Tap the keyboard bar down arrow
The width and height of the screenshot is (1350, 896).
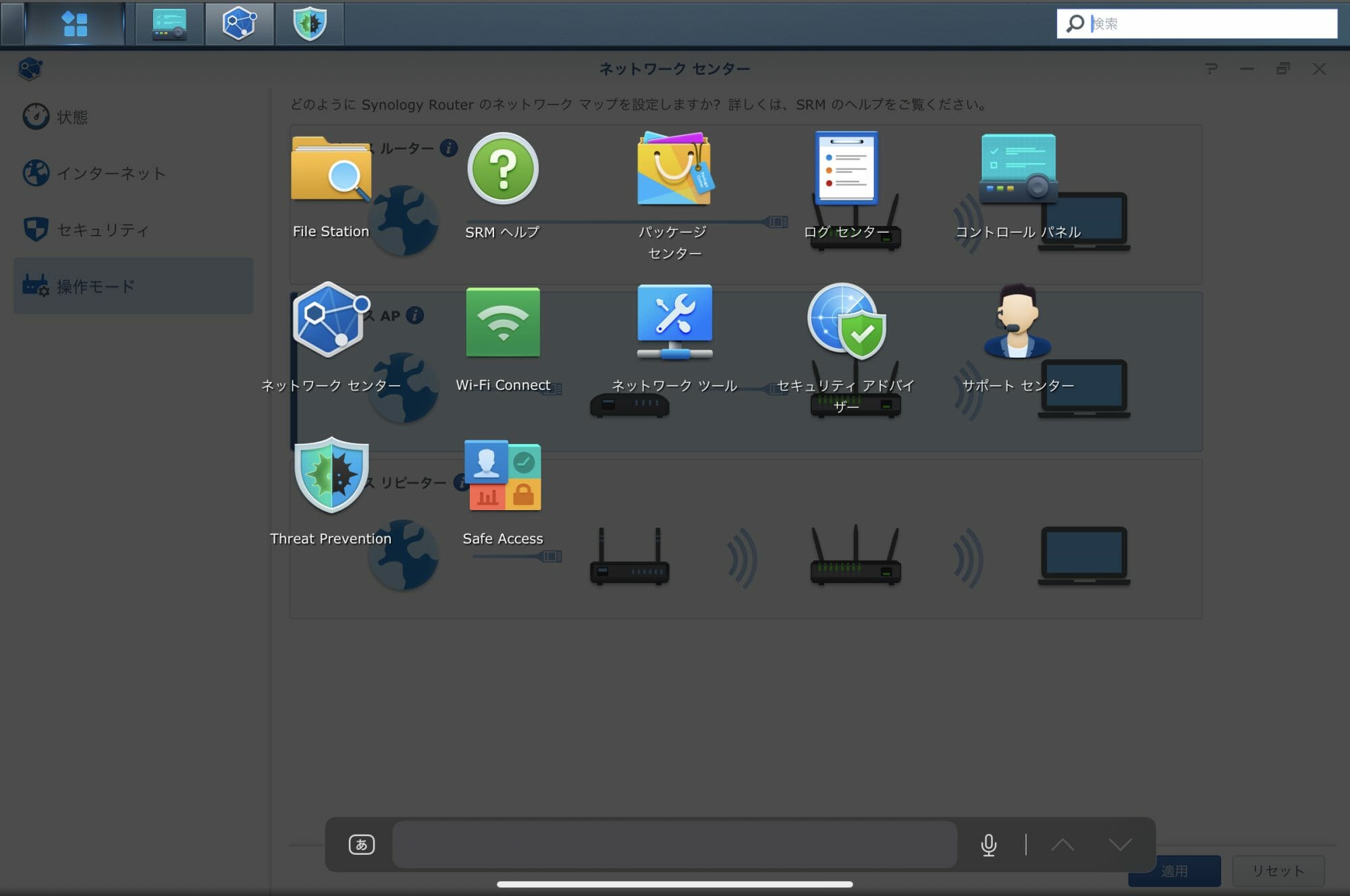click(1120, 845)
